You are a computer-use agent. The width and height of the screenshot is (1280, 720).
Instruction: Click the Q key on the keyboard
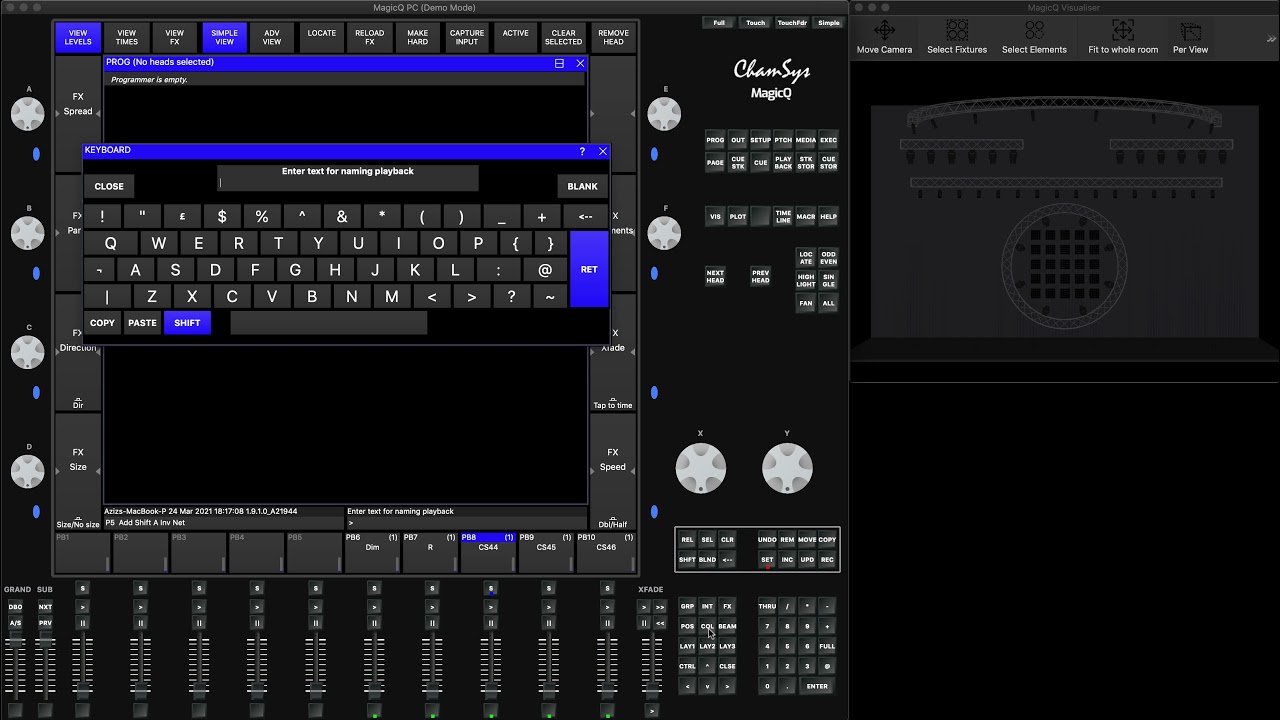pyautogui.click(x=110, y=243)
